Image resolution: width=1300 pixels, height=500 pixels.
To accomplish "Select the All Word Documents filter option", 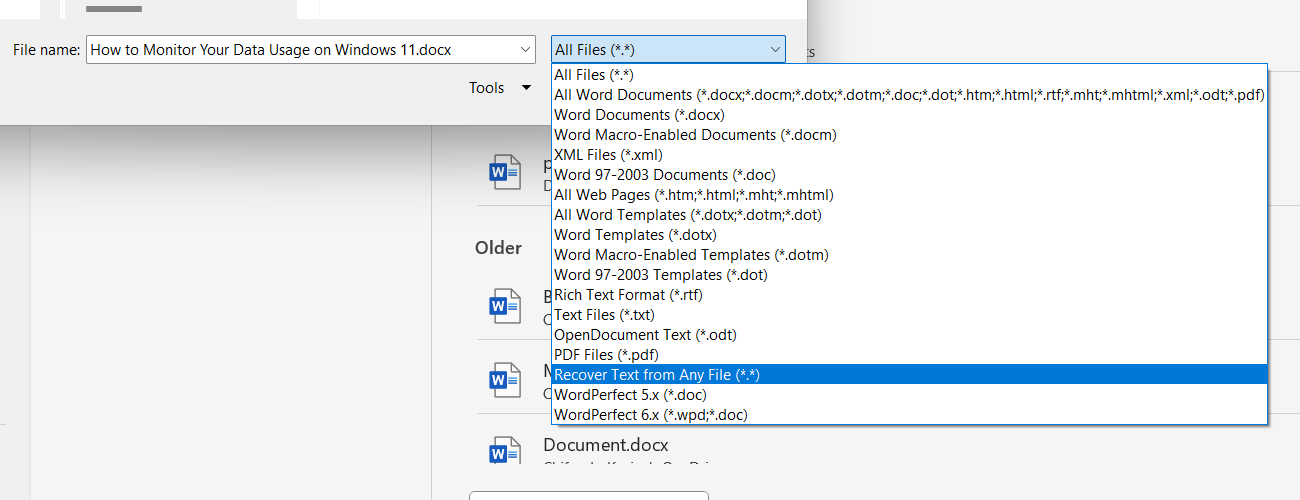I will 909,95.
